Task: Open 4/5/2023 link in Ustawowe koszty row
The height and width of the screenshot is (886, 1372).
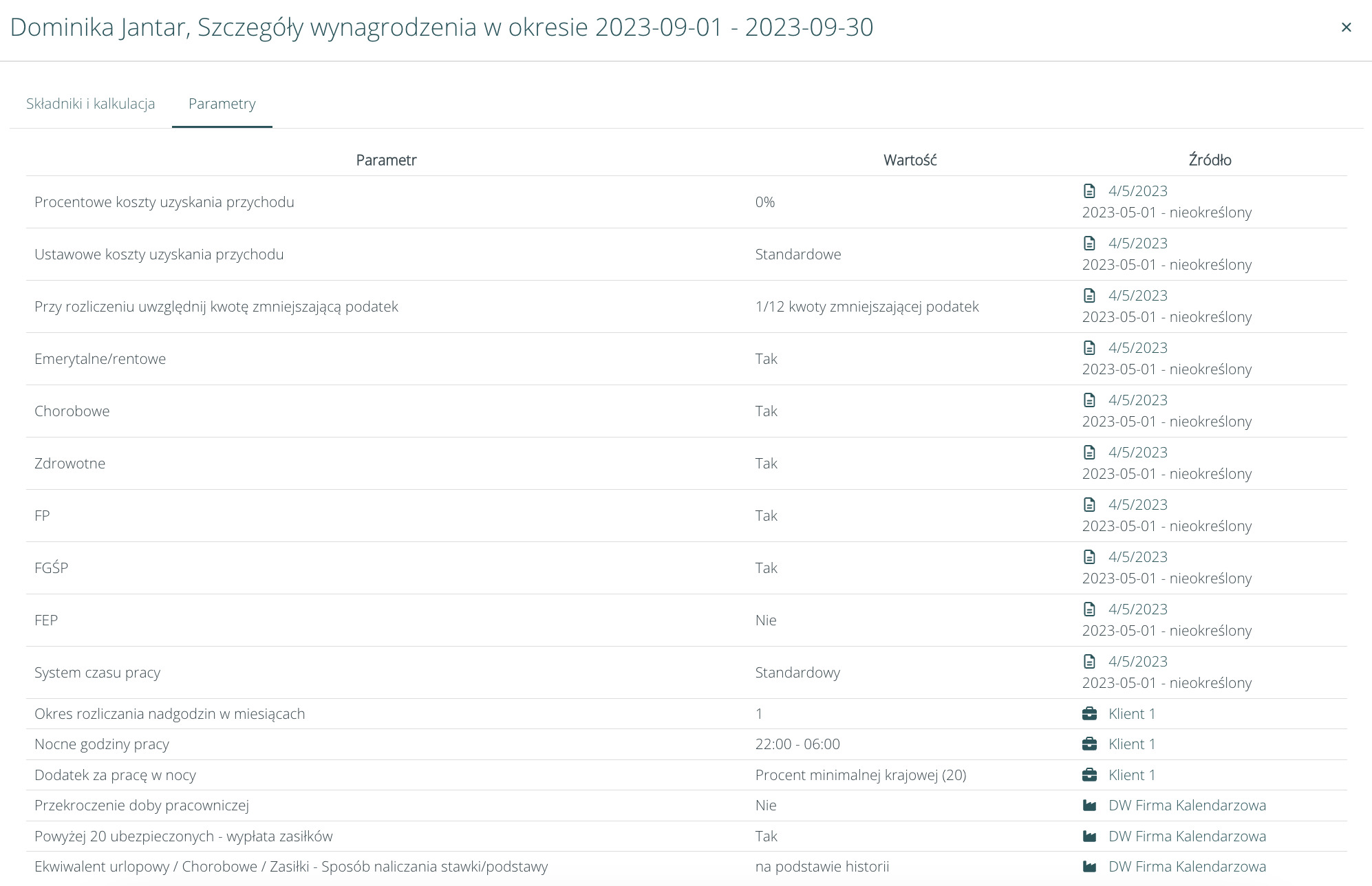Action: point(1137,244)
